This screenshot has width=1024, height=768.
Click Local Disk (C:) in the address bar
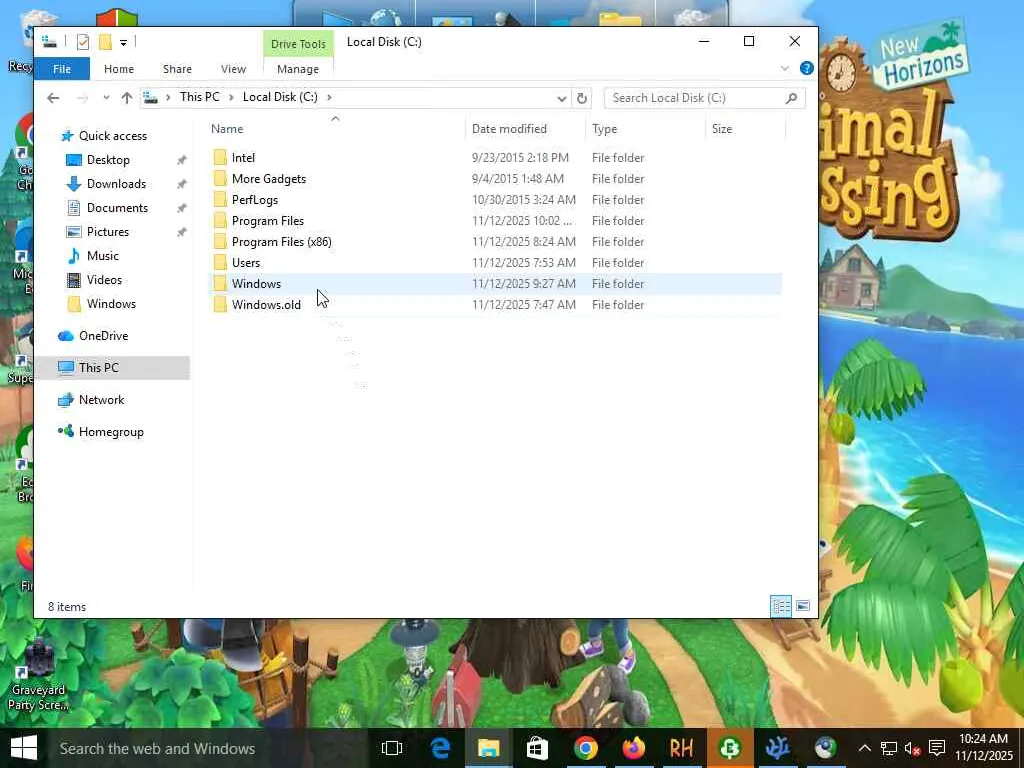(280, 97)
